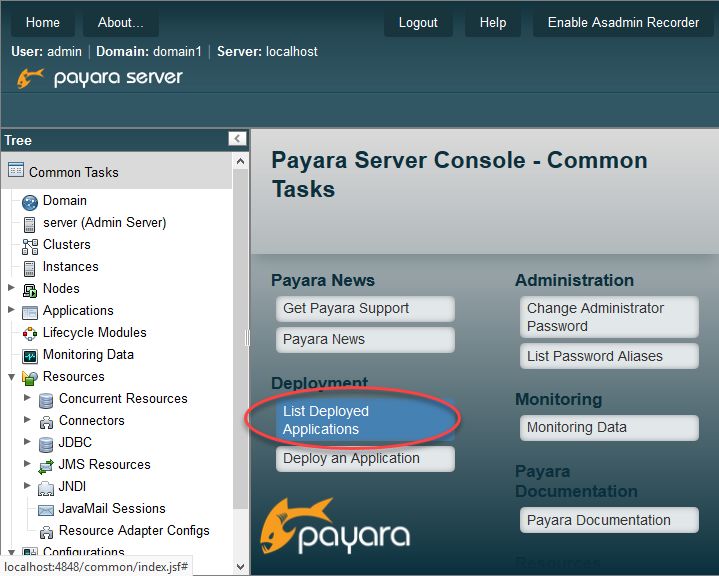719x576 pixels.
Task: Collapse the Resources tree node
Action: point(11,377)
